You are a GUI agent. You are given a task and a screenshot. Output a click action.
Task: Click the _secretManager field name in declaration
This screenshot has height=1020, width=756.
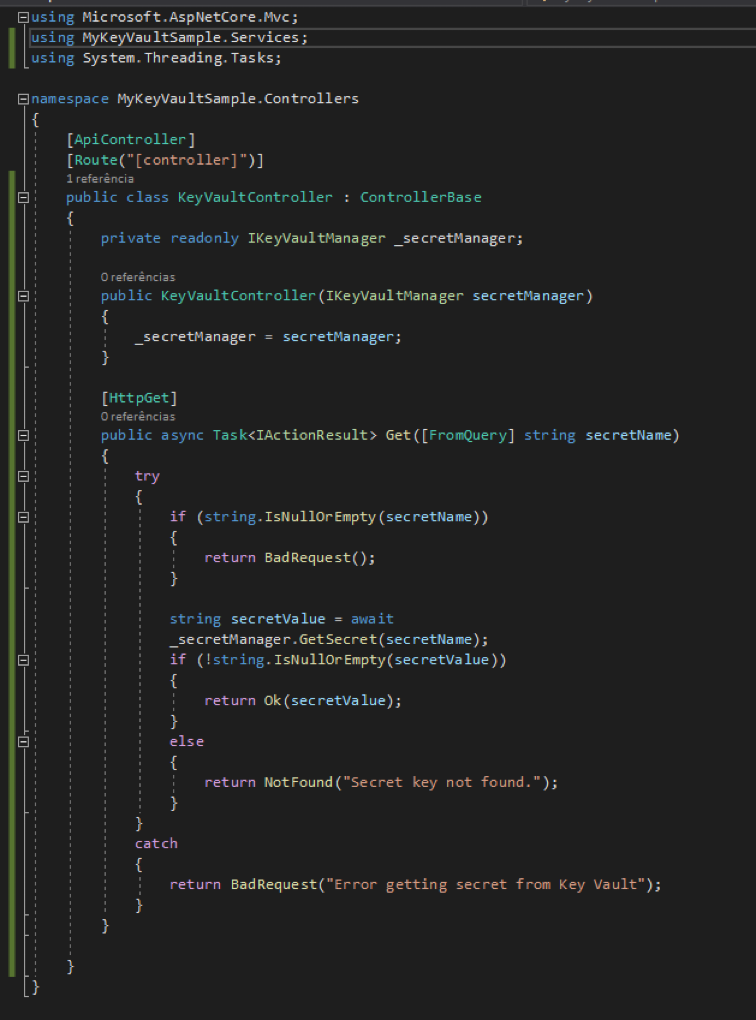coord(455,239)
